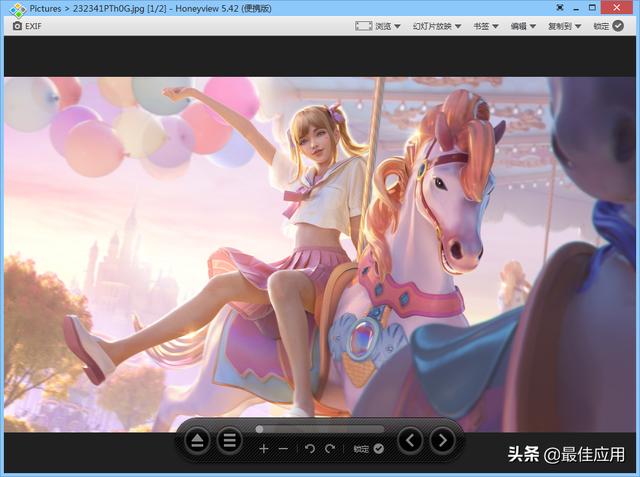Click the image position slider handle
Image resolution: width=640 pixels, height=477 pixels.
pos(259,429)
